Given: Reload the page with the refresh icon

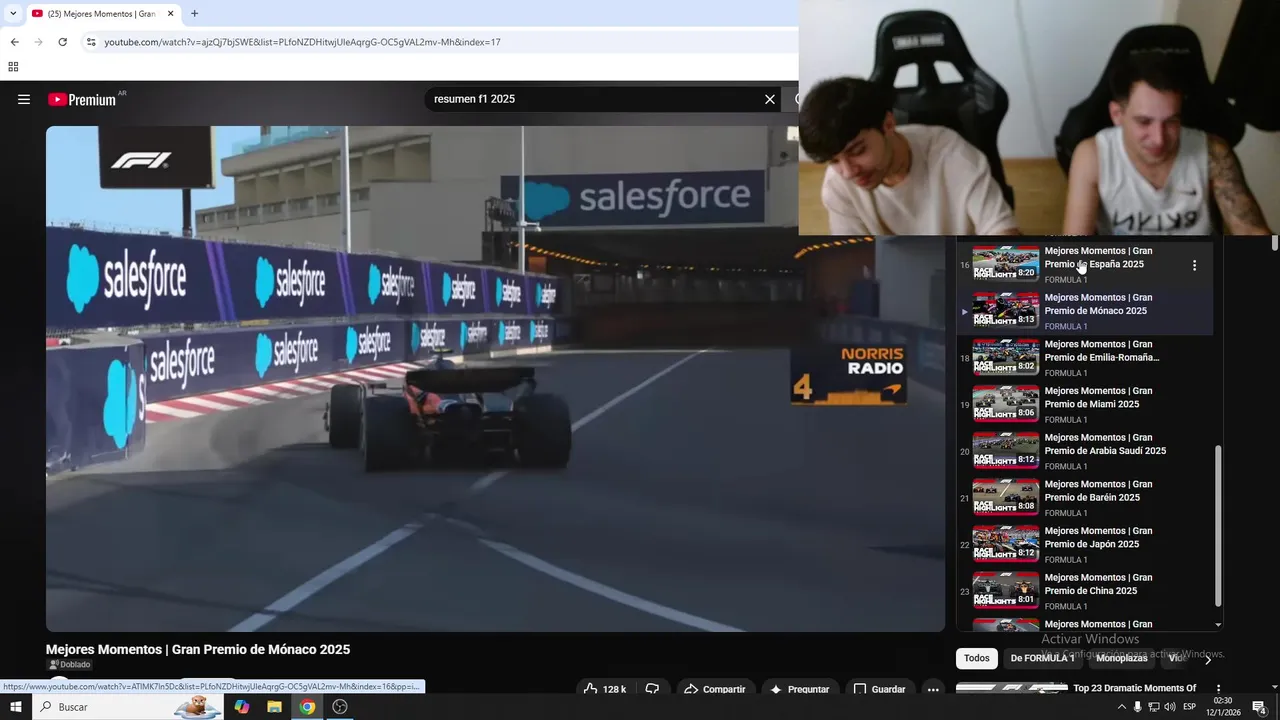Looking at the screenshot, I should [62, 42].
